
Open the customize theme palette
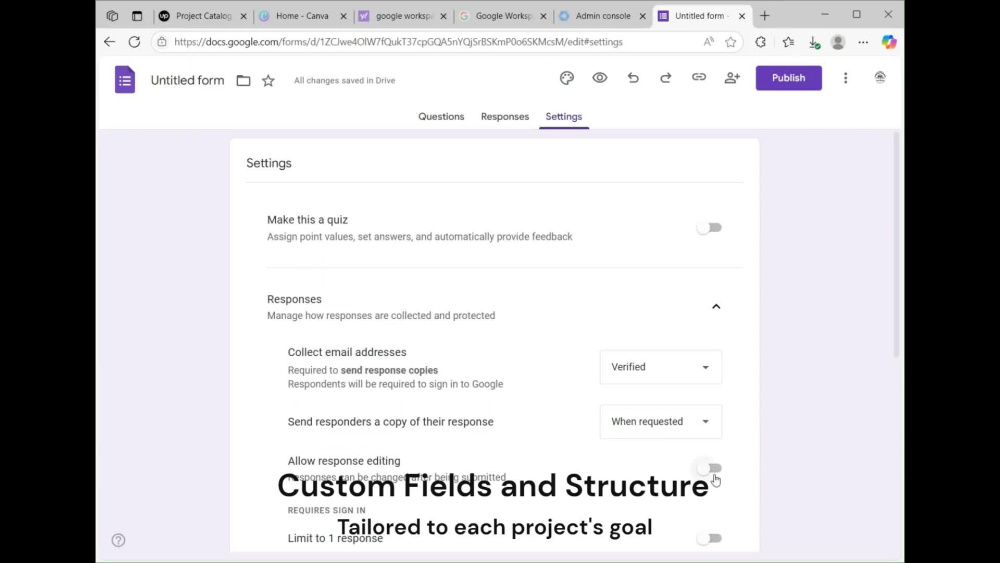[566, 78]
